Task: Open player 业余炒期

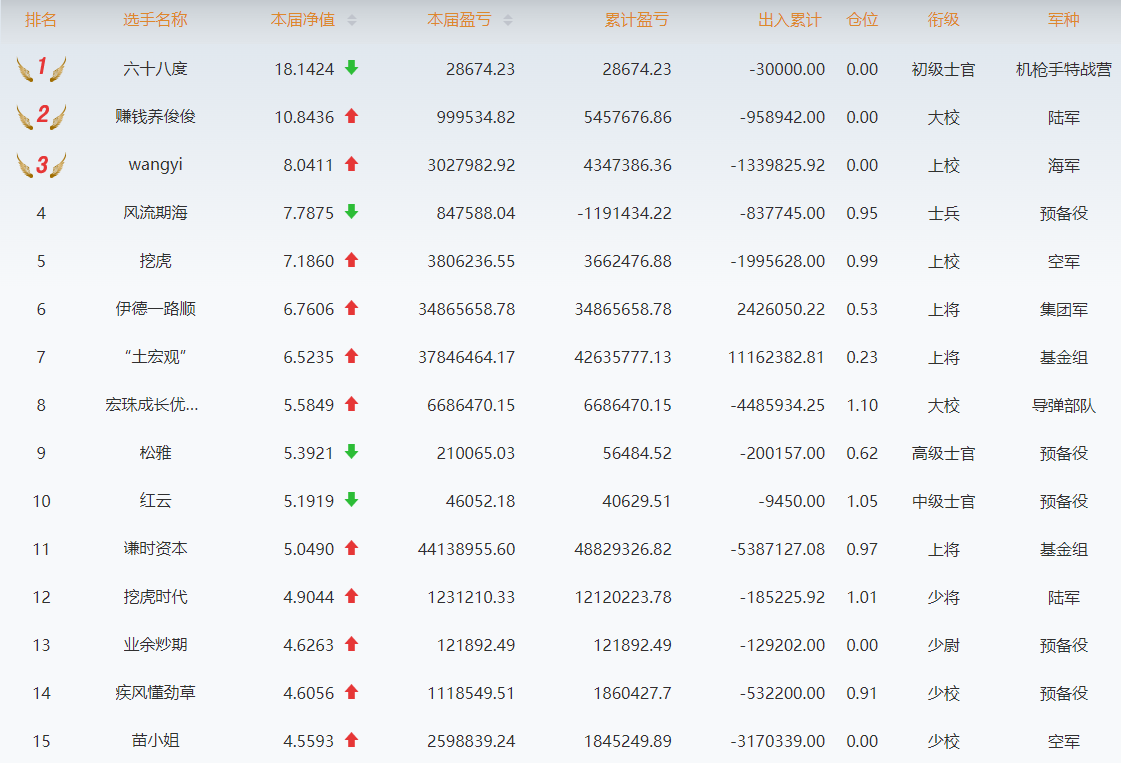Action: click(x=155, y=645)
